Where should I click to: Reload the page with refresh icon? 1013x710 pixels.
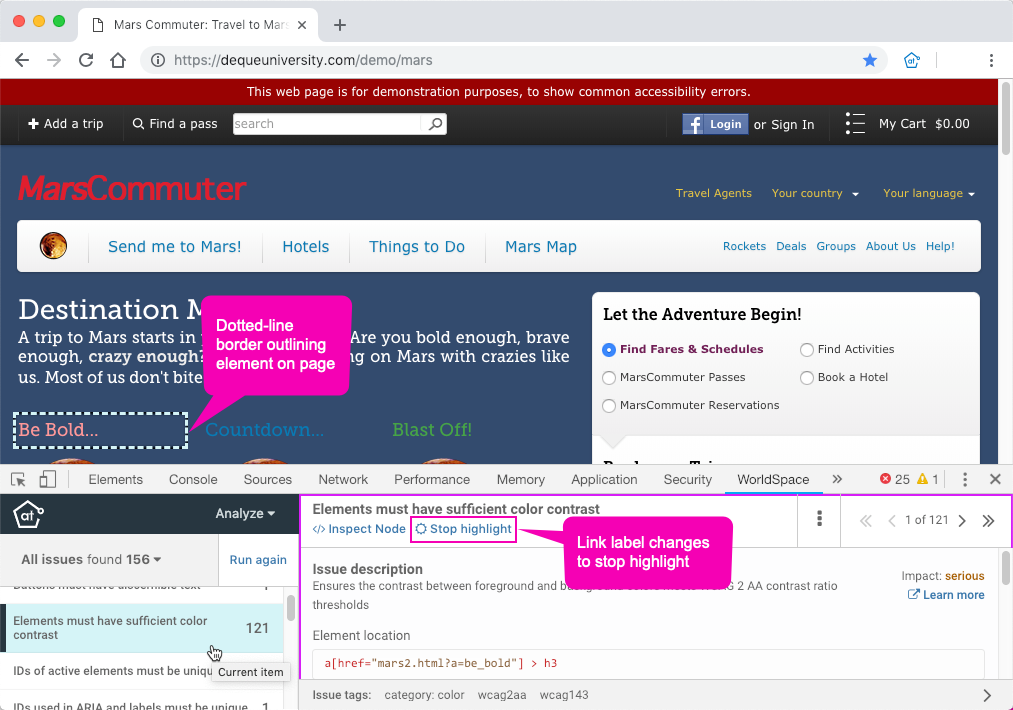pyautogui.click(x=86, y=60)
